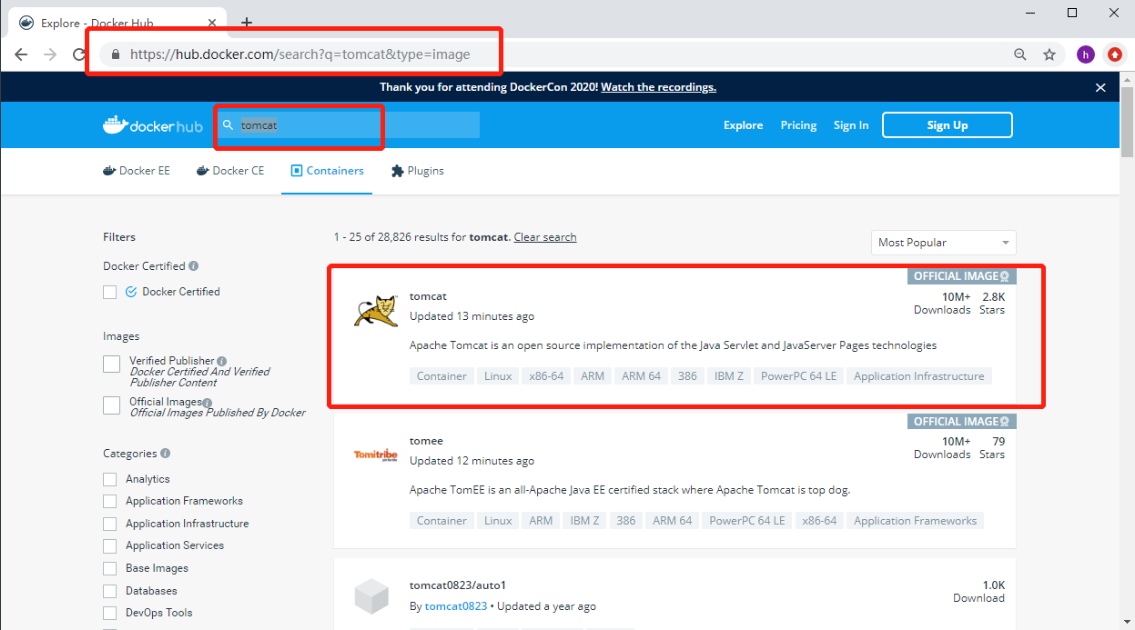This screenshot has width=1135, height=630.
Task: Click the Docker Hub whale logo
Action: [x=153, y=125]
